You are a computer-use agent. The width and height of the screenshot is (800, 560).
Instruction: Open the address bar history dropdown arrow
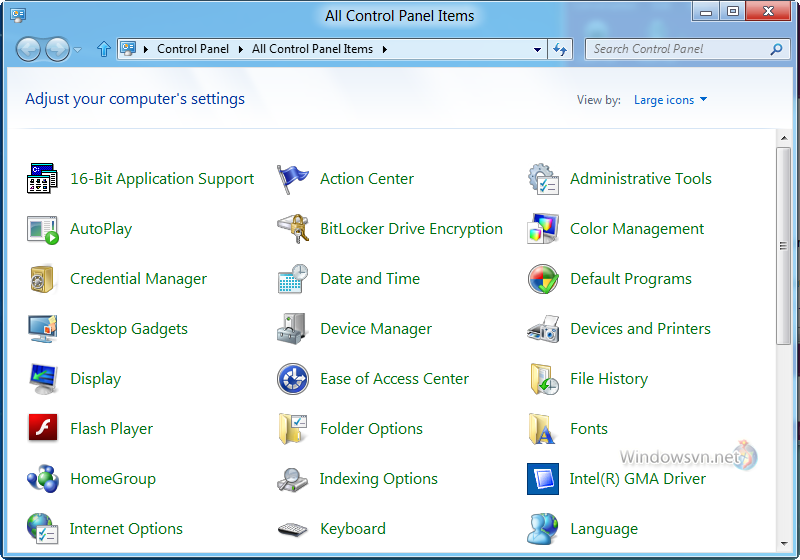(x=537, y=49)
